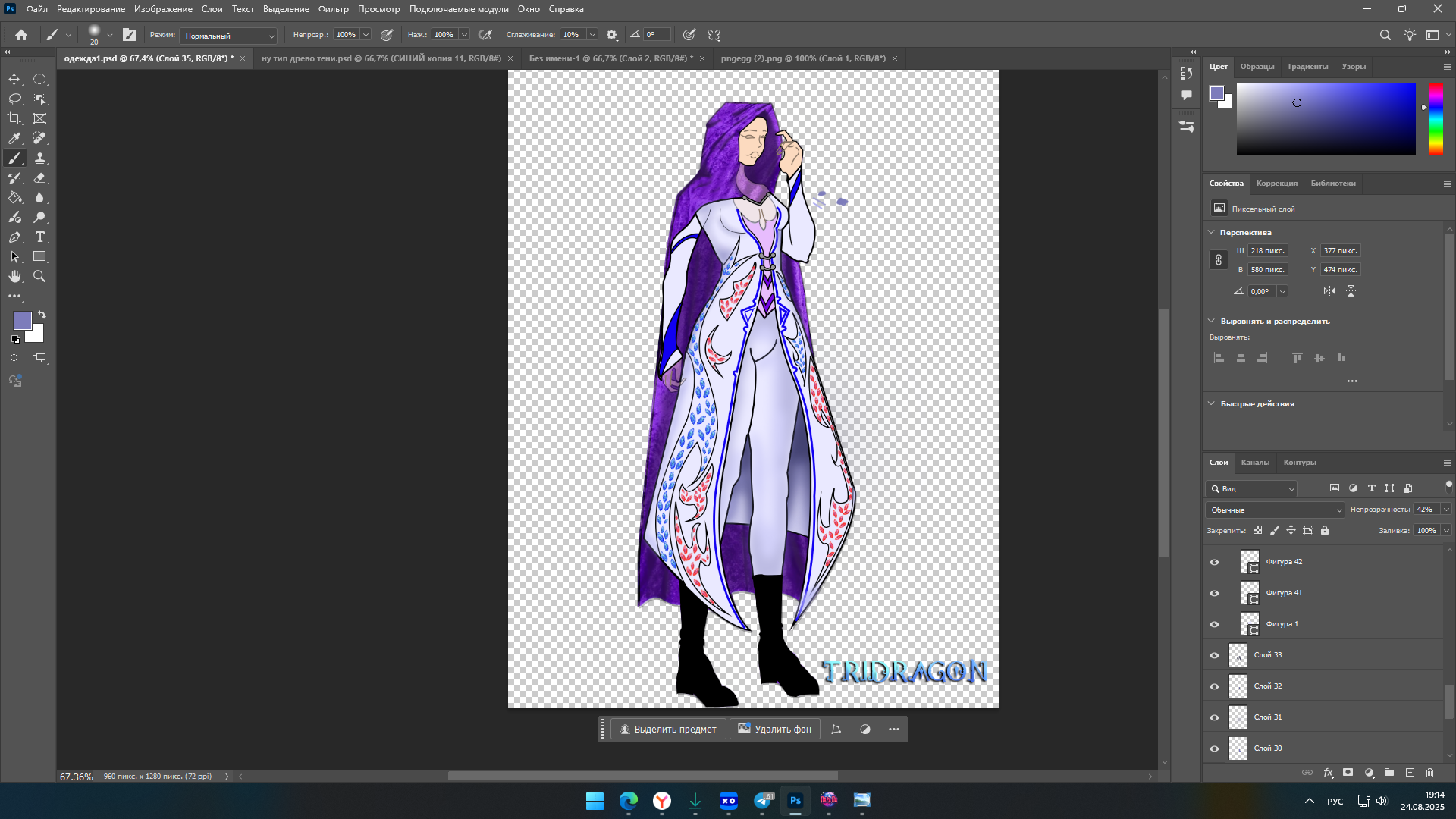Screen dimensions: 1456x819
Task: Click the Выделить предмет button
Action: point(667,729)
